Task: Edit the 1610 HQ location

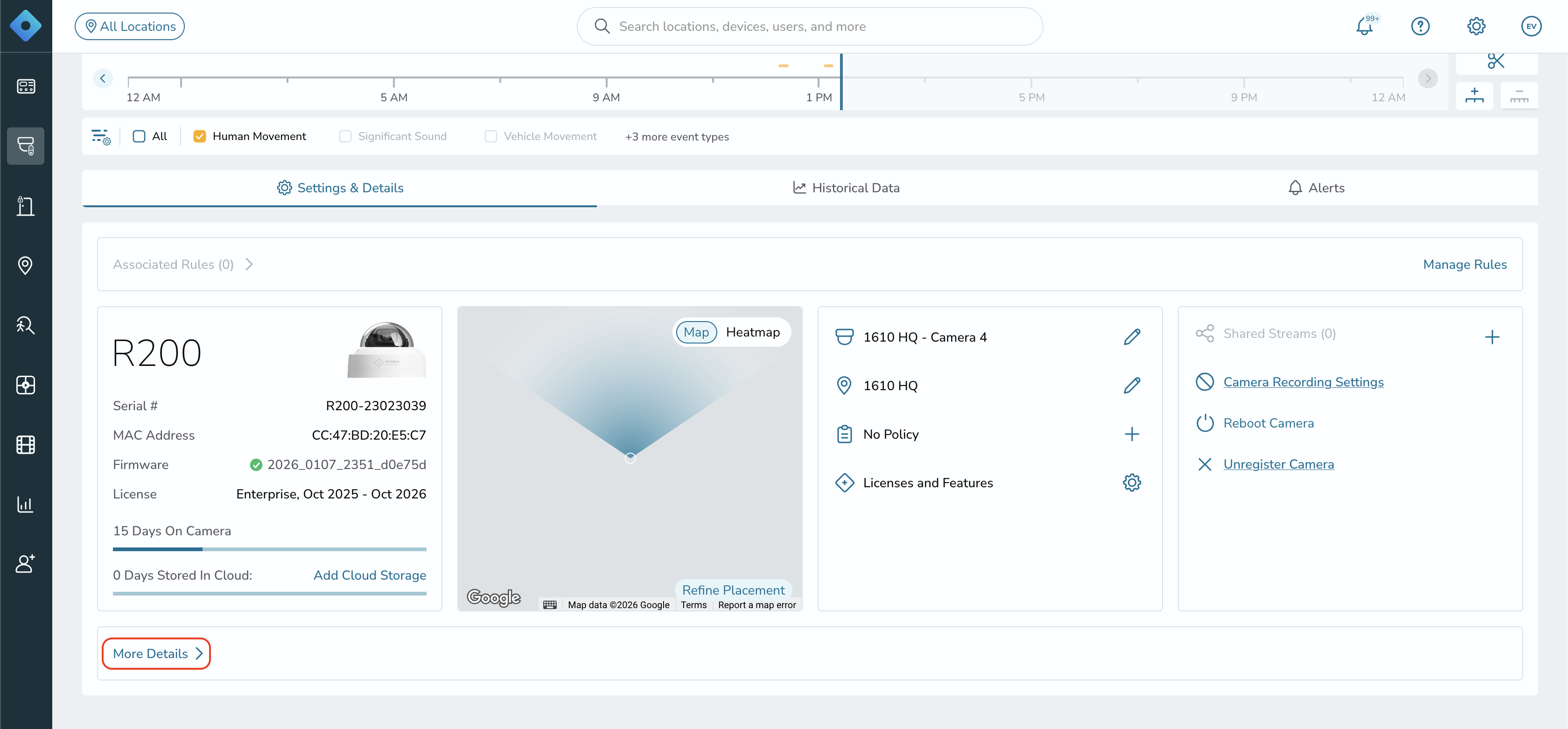Action: 1132,386
